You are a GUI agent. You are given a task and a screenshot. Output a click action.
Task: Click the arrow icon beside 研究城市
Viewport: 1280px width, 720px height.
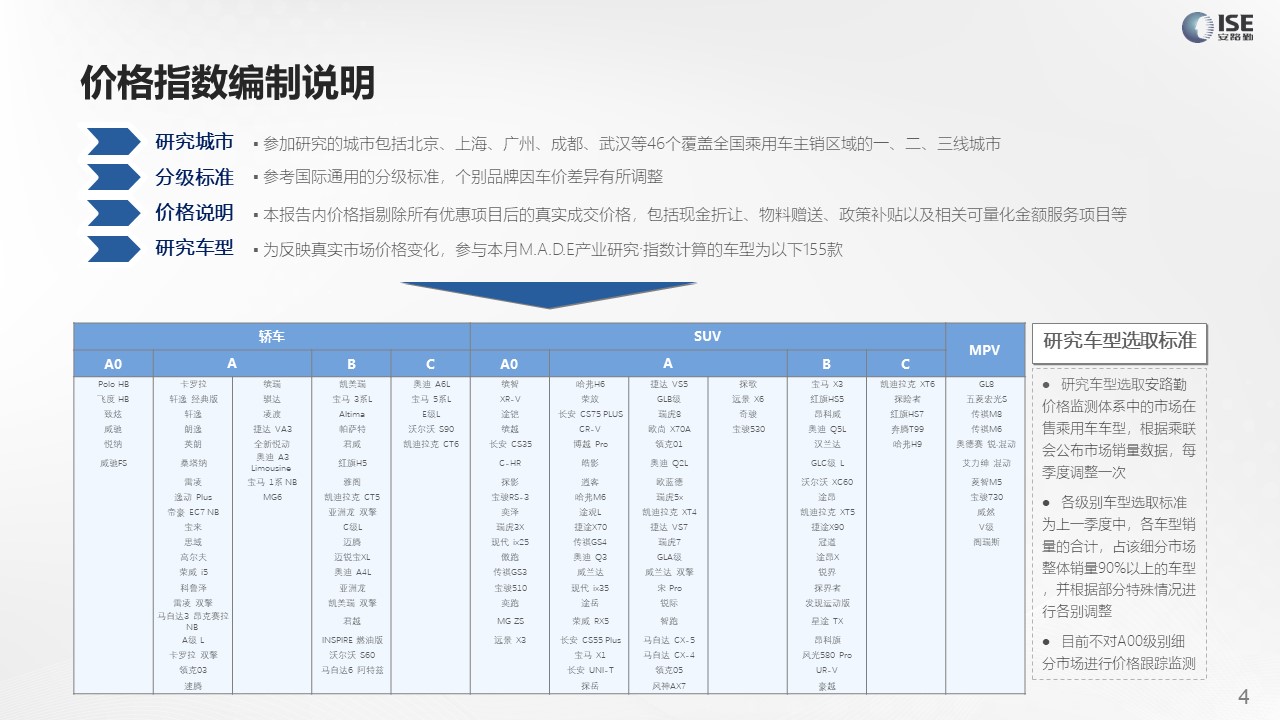[x=113, y=142]
